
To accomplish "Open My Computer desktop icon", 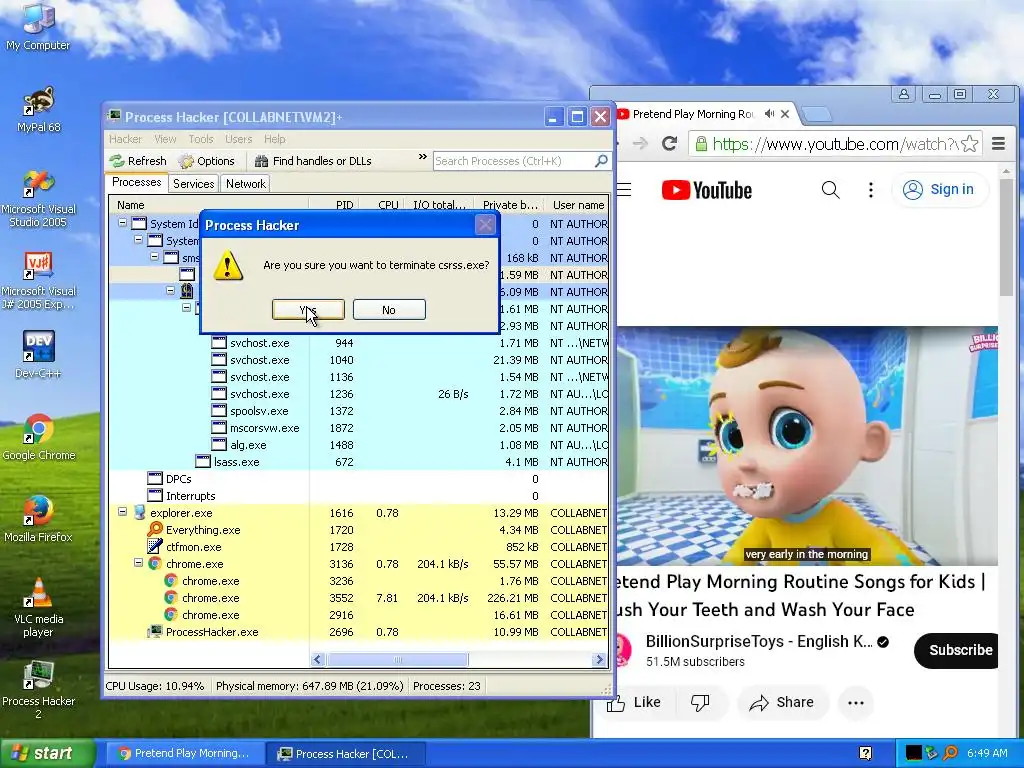I will tap(38, 26).
